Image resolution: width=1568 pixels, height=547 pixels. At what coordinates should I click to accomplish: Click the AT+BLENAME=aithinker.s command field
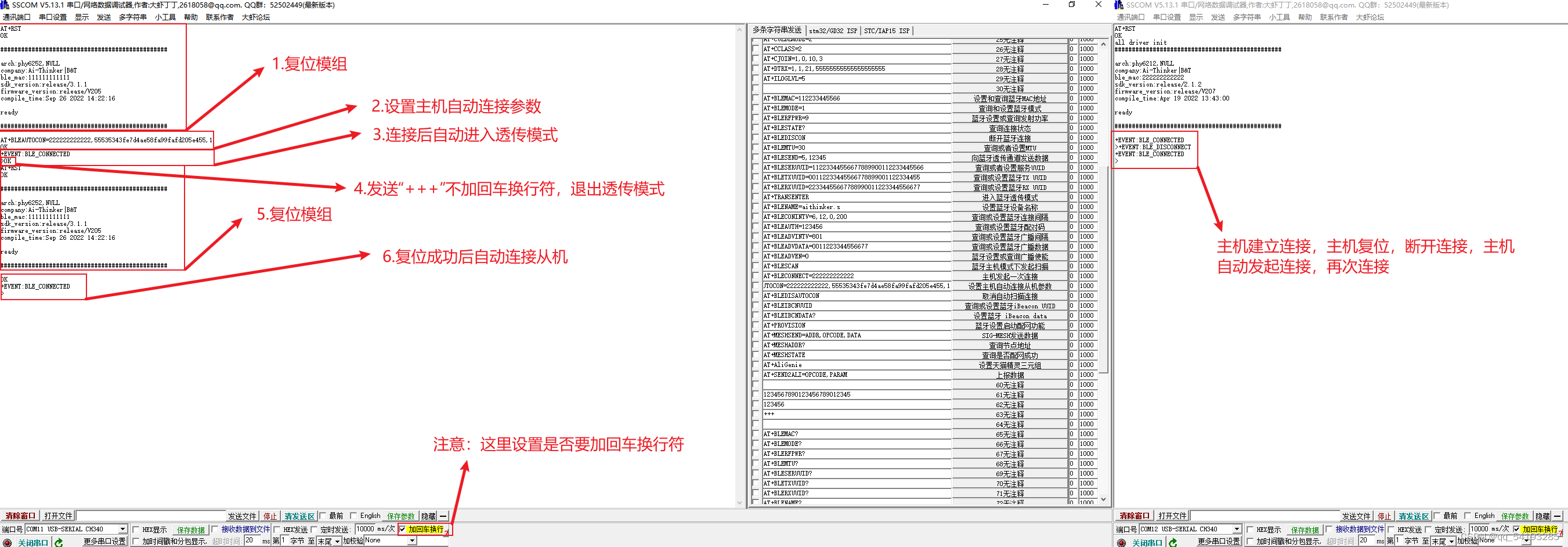(857, 207)
